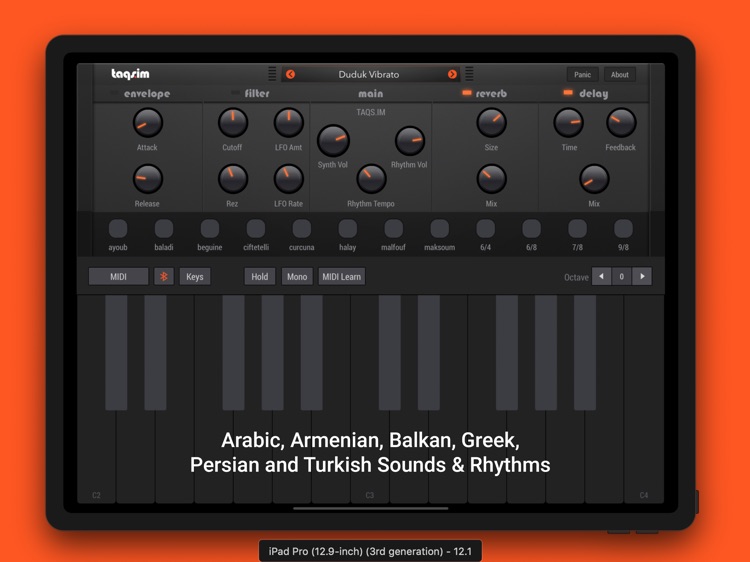
Task: Trigger the 9/8 rhythm pad
Action: point(623,229)
